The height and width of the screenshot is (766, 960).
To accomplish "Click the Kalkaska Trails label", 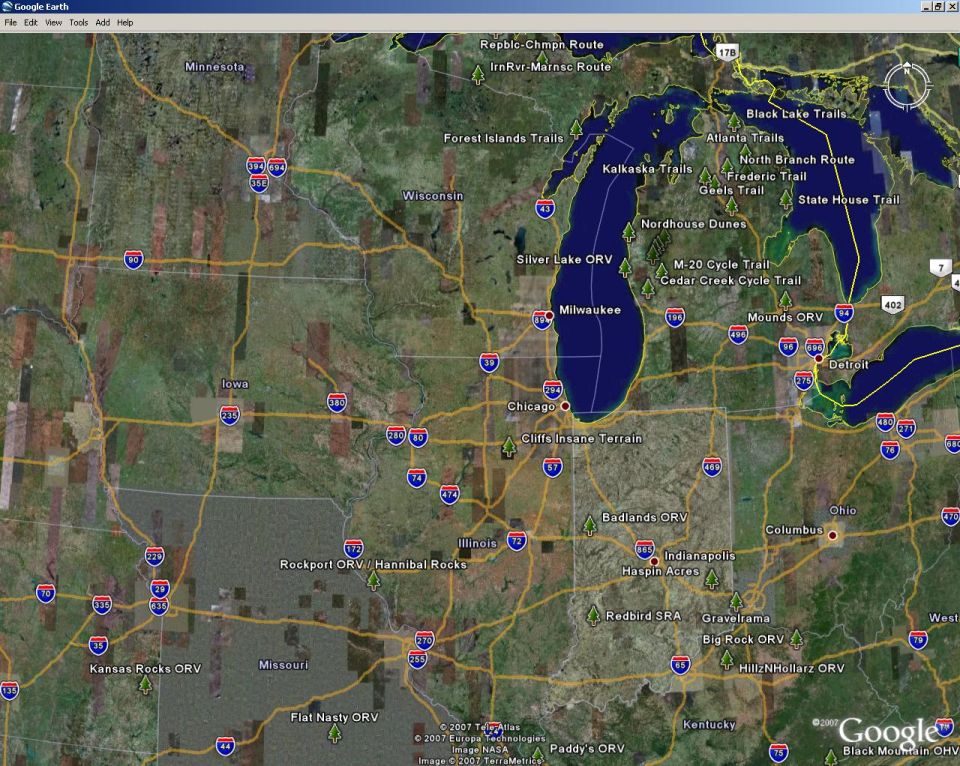I will tap(647, 169).
